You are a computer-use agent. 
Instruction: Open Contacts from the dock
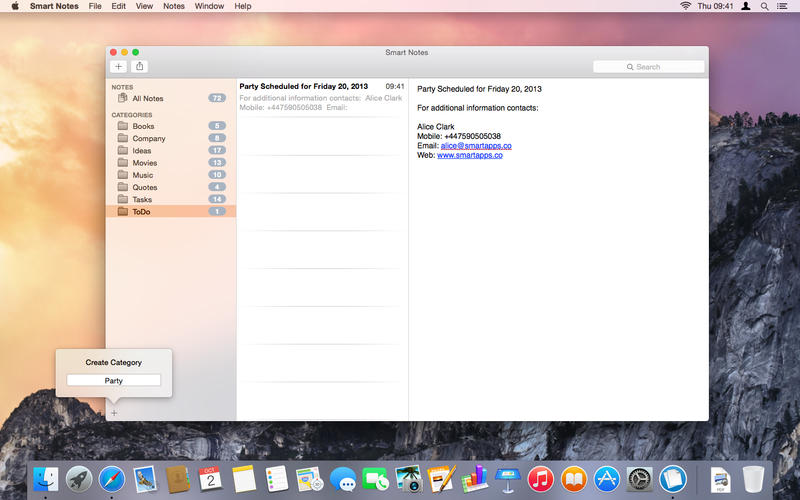coord(178,480)
